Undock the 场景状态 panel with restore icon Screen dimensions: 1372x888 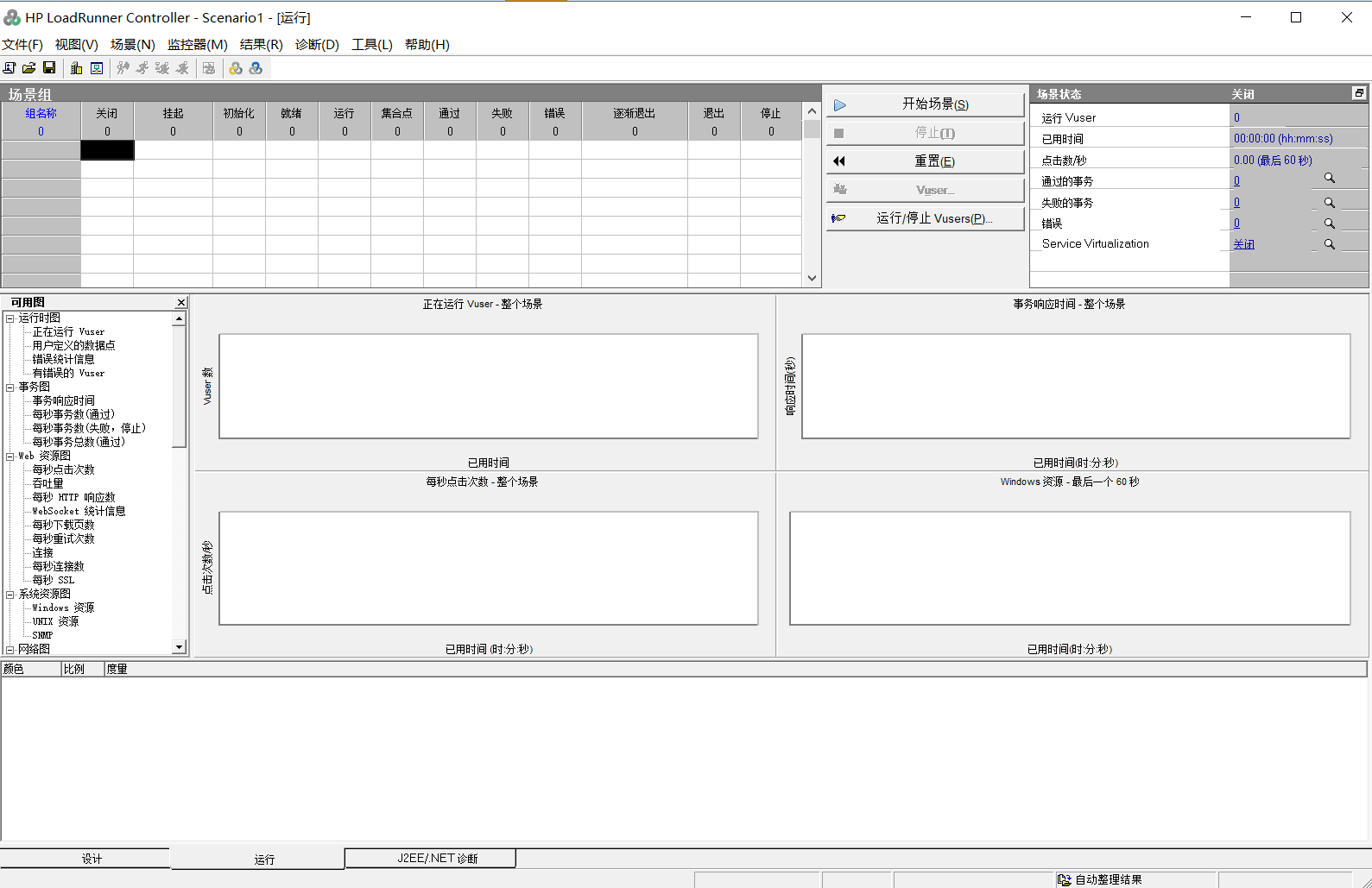(1359, 93)
